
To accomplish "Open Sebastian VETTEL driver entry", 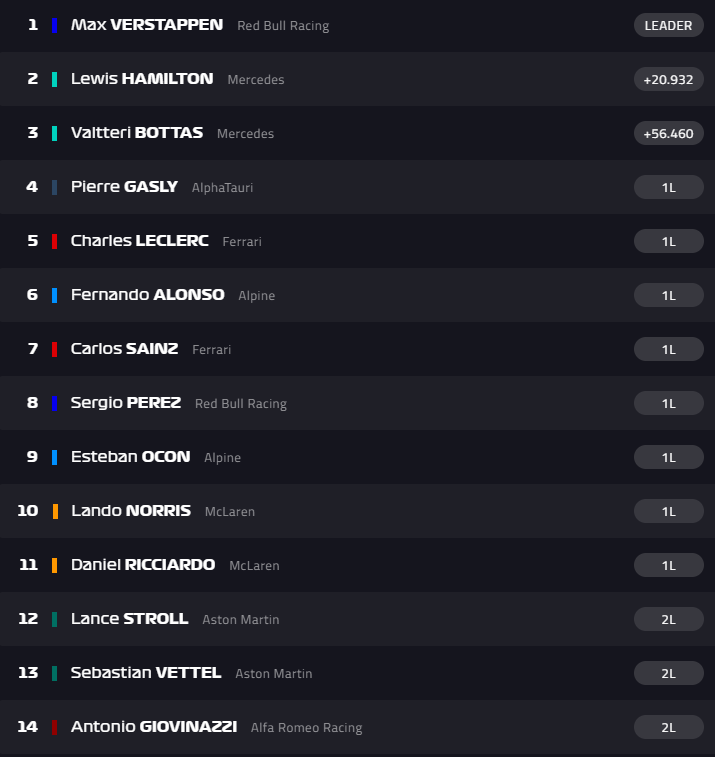I will (357, 673).
